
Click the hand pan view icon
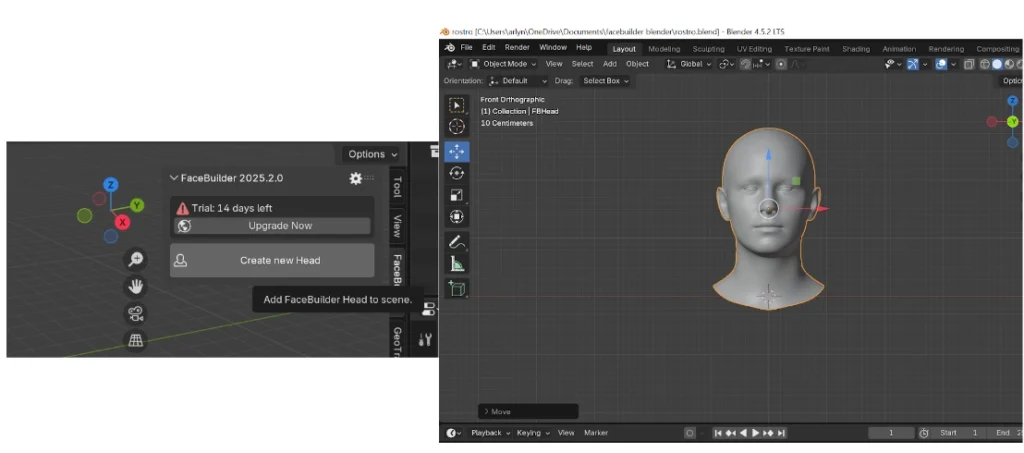tap(136, 287)
